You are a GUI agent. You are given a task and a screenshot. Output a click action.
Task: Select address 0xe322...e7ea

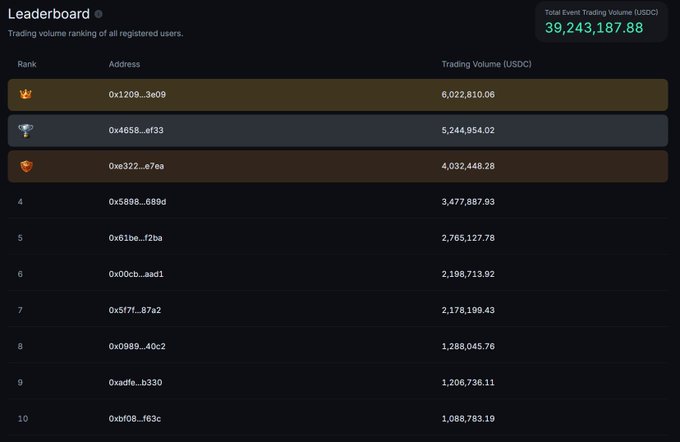(136, 166)
